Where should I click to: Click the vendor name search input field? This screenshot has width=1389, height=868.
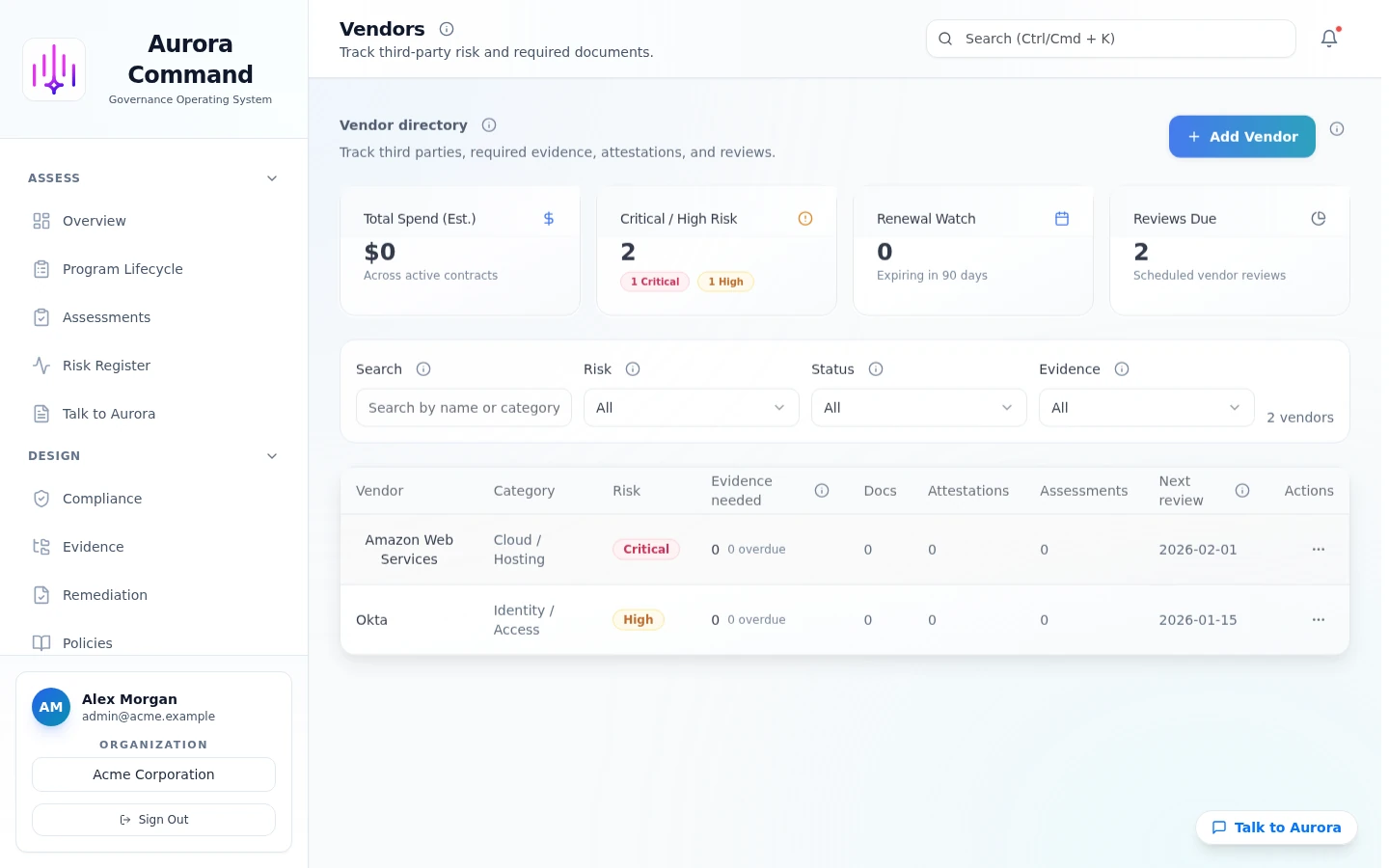[463, 407]
